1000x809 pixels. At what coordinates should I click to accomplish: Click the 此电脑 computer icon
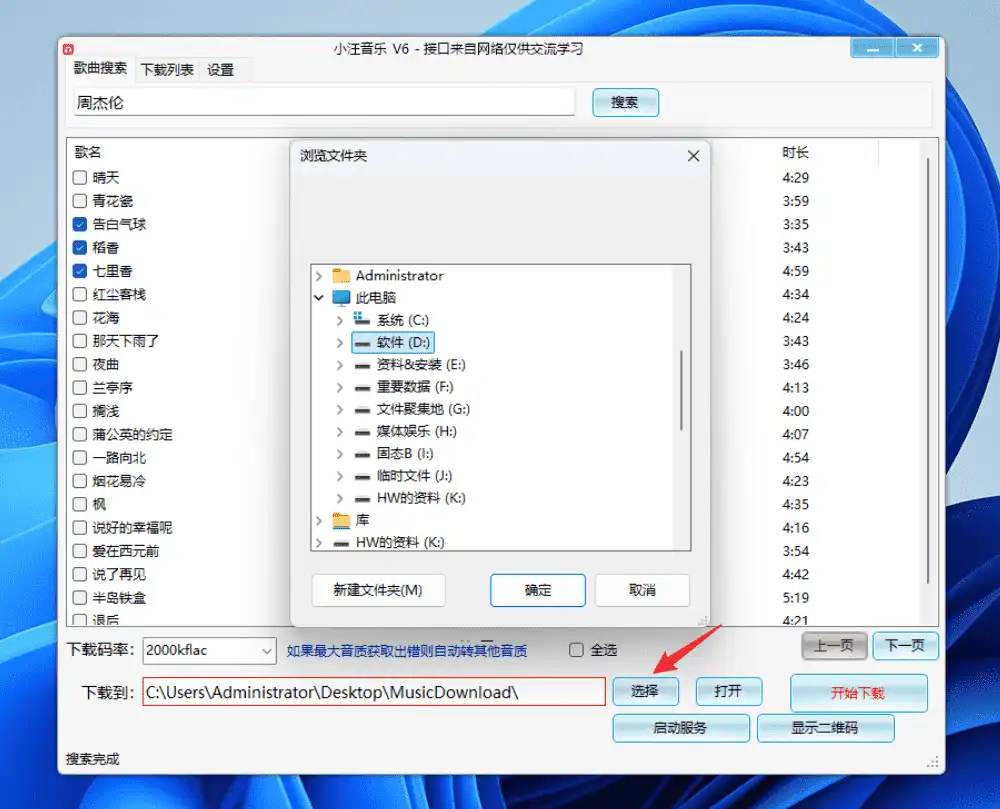pos(341,298)
